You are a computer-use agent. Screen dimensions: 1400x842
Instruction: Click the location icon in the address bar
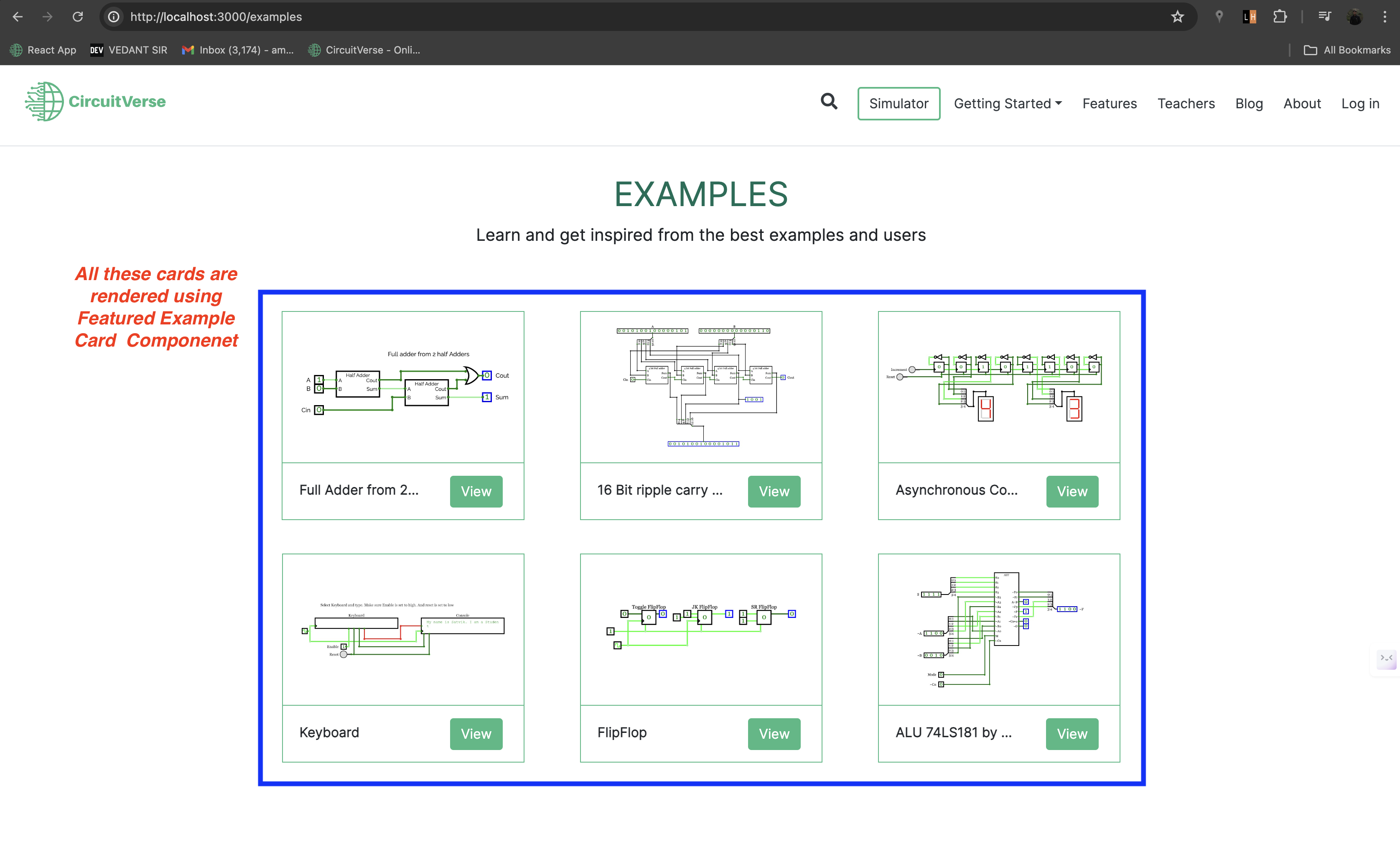pos(1219,16)
